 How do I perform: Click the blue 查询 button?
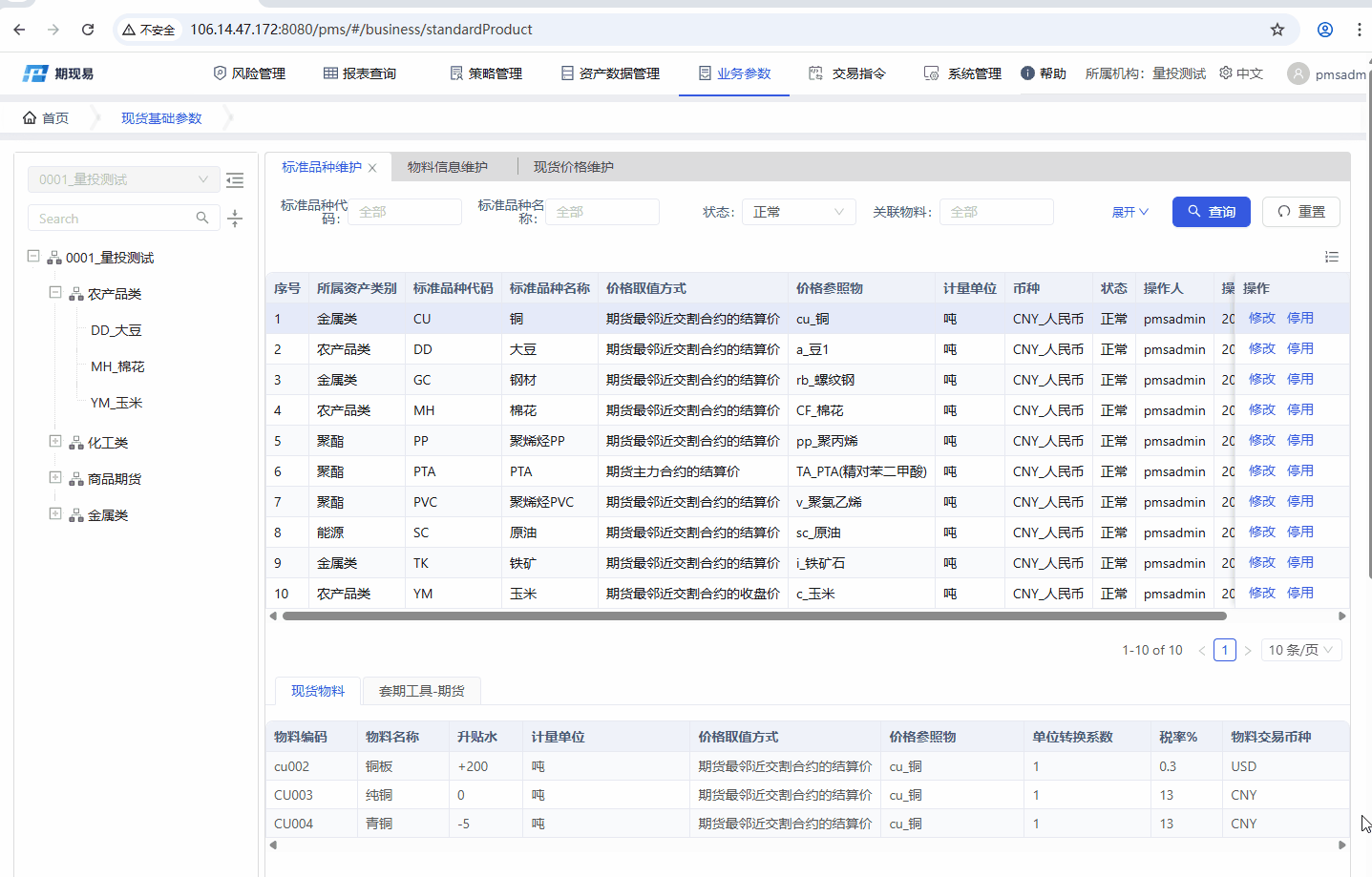(x=1211, y=212)
